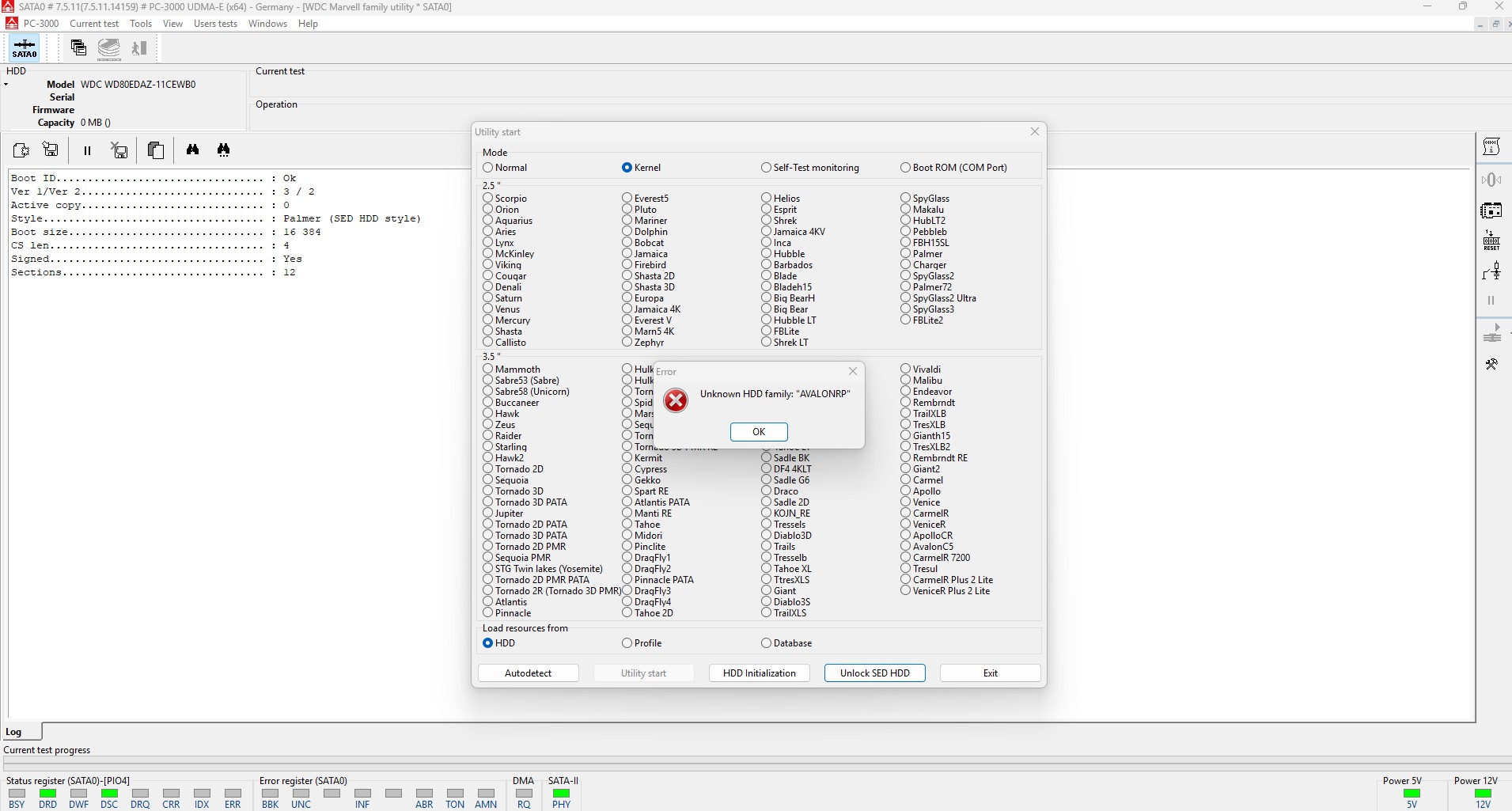Viewport: 1512px width, 811px height.
Task: Click Exit in Utility start dialog
Action: [991, 673]
